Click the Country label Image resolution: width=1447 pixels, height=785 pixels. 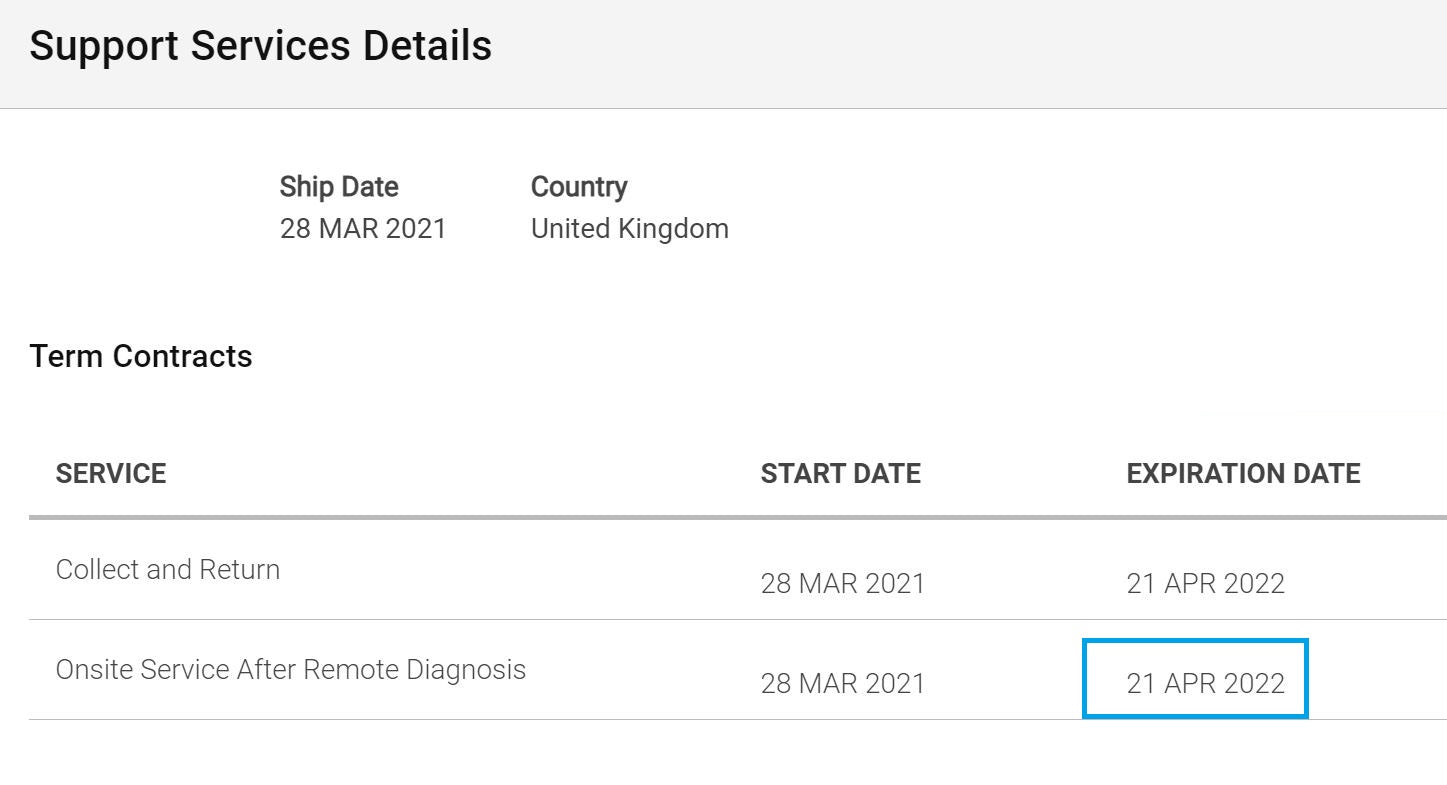(579, 187)
